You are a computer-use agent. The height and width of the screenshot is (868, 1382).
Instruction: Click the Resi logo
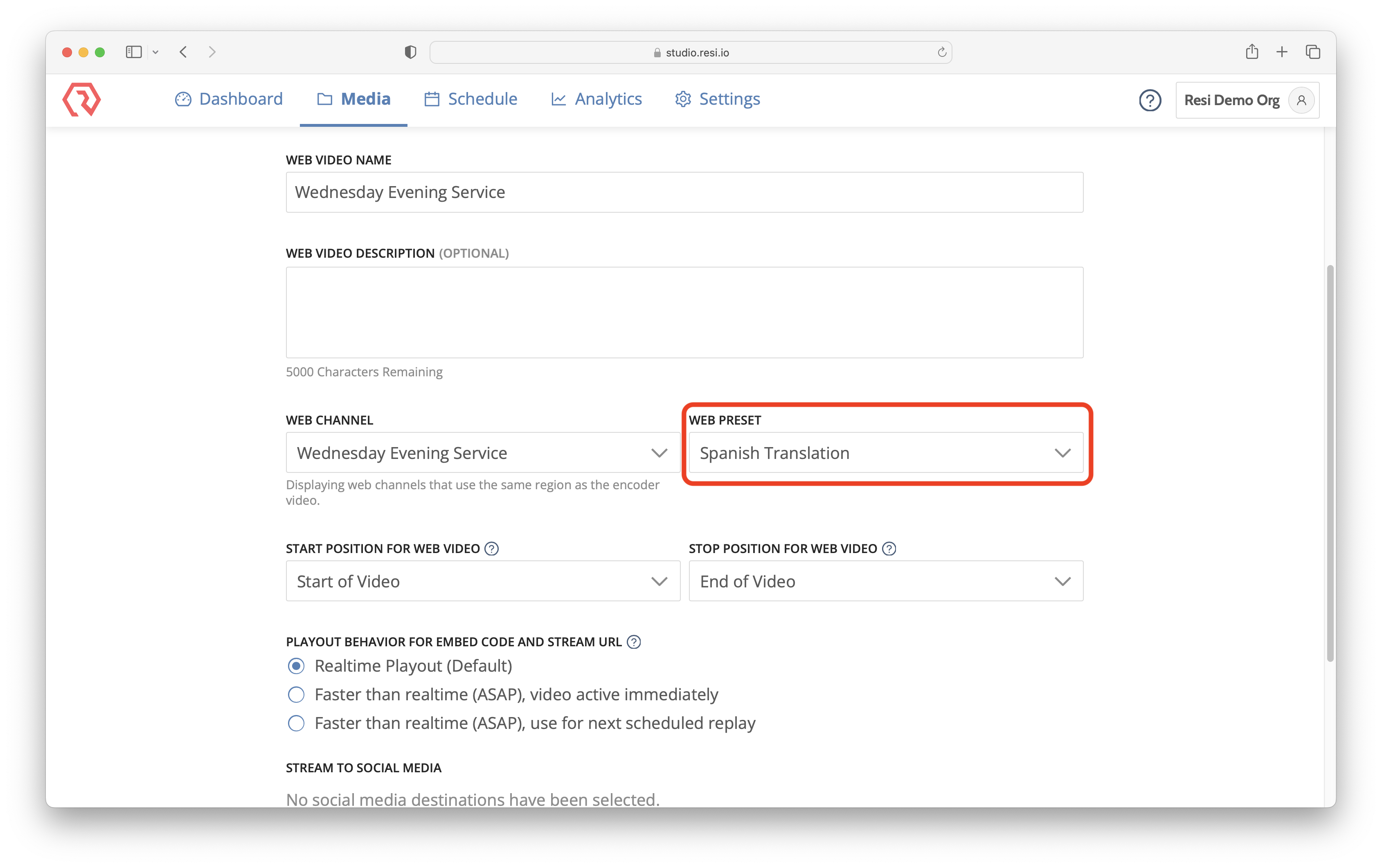tap(81, 99)
